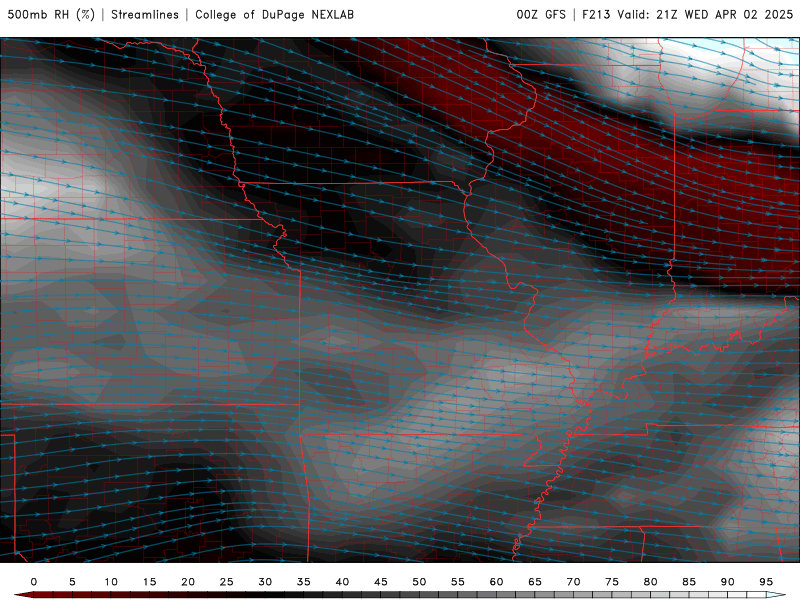Pick the light swatch between 90 and 95
This screenshot has width=800, height=600.
(x=746, y=595)
